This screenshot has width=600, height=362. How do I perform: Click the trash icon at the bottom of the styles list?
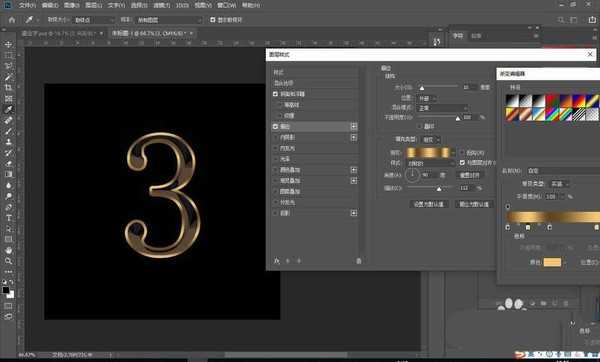pos(359,261)
